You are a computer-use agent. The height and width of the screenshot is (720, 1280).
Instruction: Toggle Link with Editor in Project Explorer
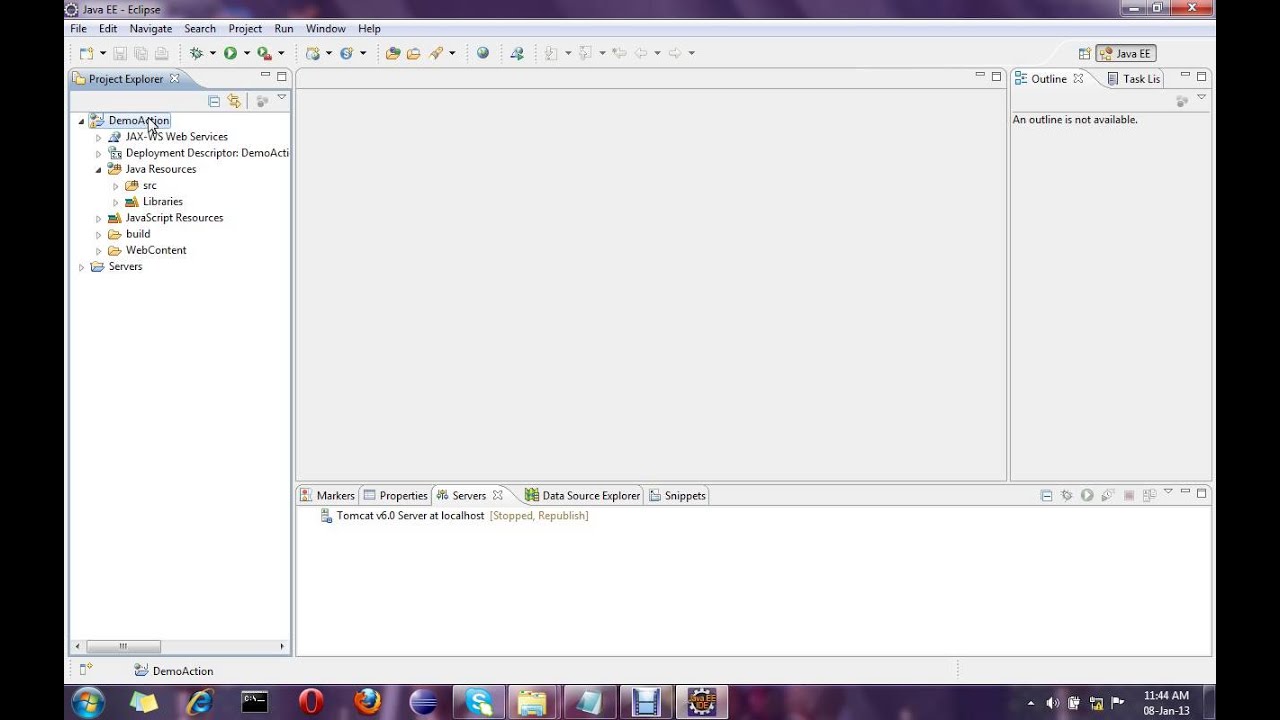coord(234,101)
